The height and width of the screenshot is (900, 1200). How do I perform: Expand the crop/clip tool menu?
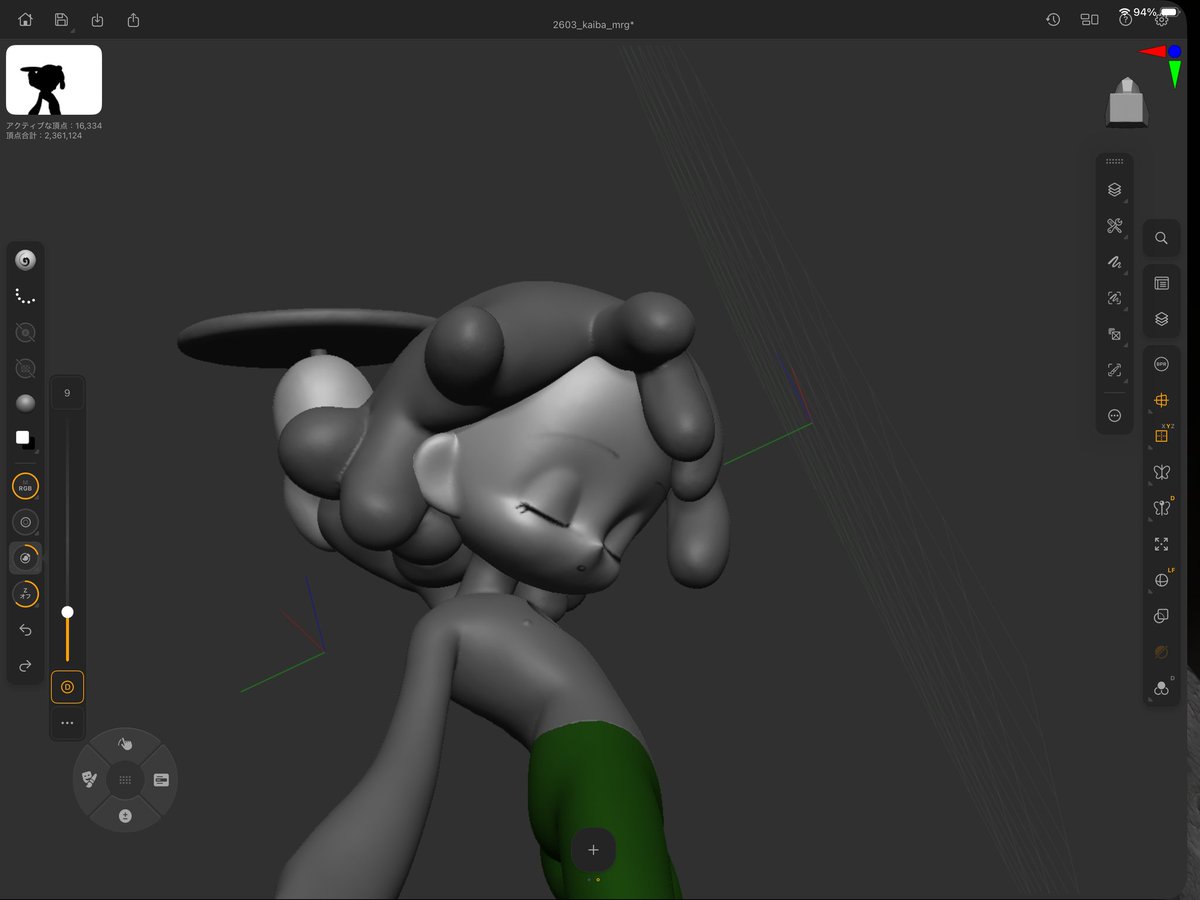(x=1114, y=334)
